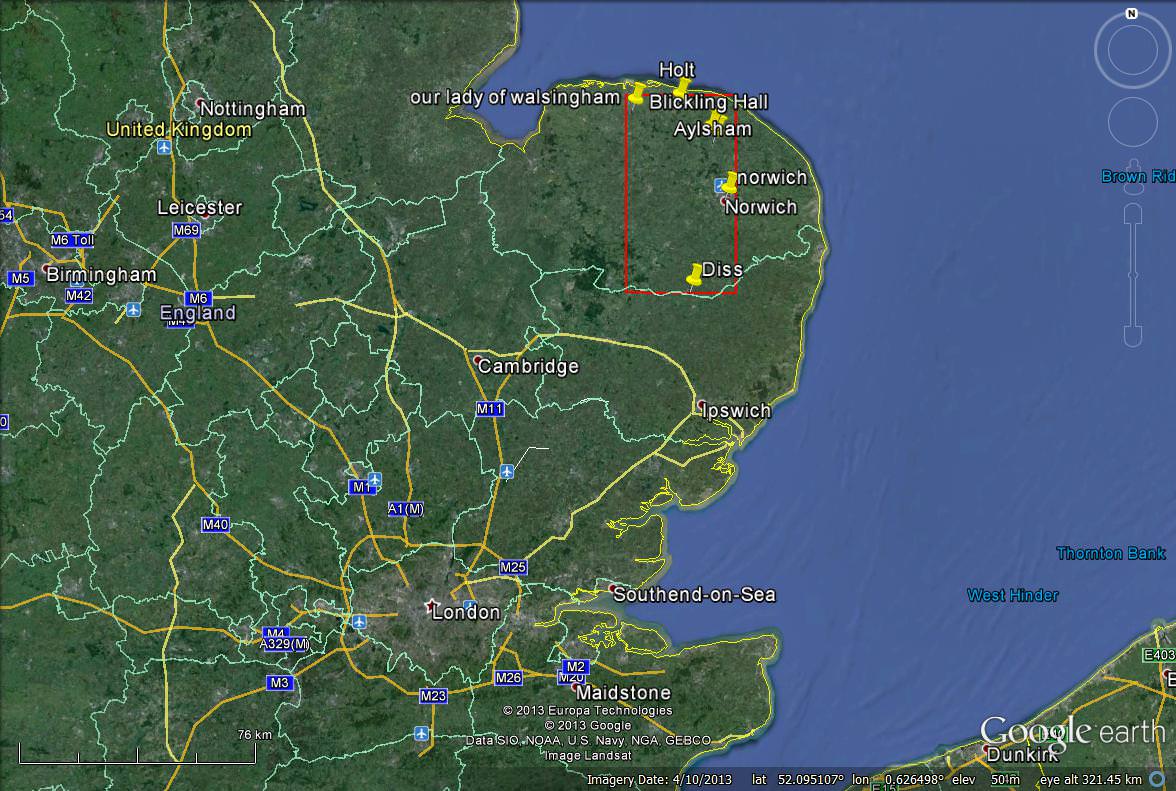Click the airport icon beside the M1 shield
Screen dimensions: 1176x791
(x=374, y=479)
